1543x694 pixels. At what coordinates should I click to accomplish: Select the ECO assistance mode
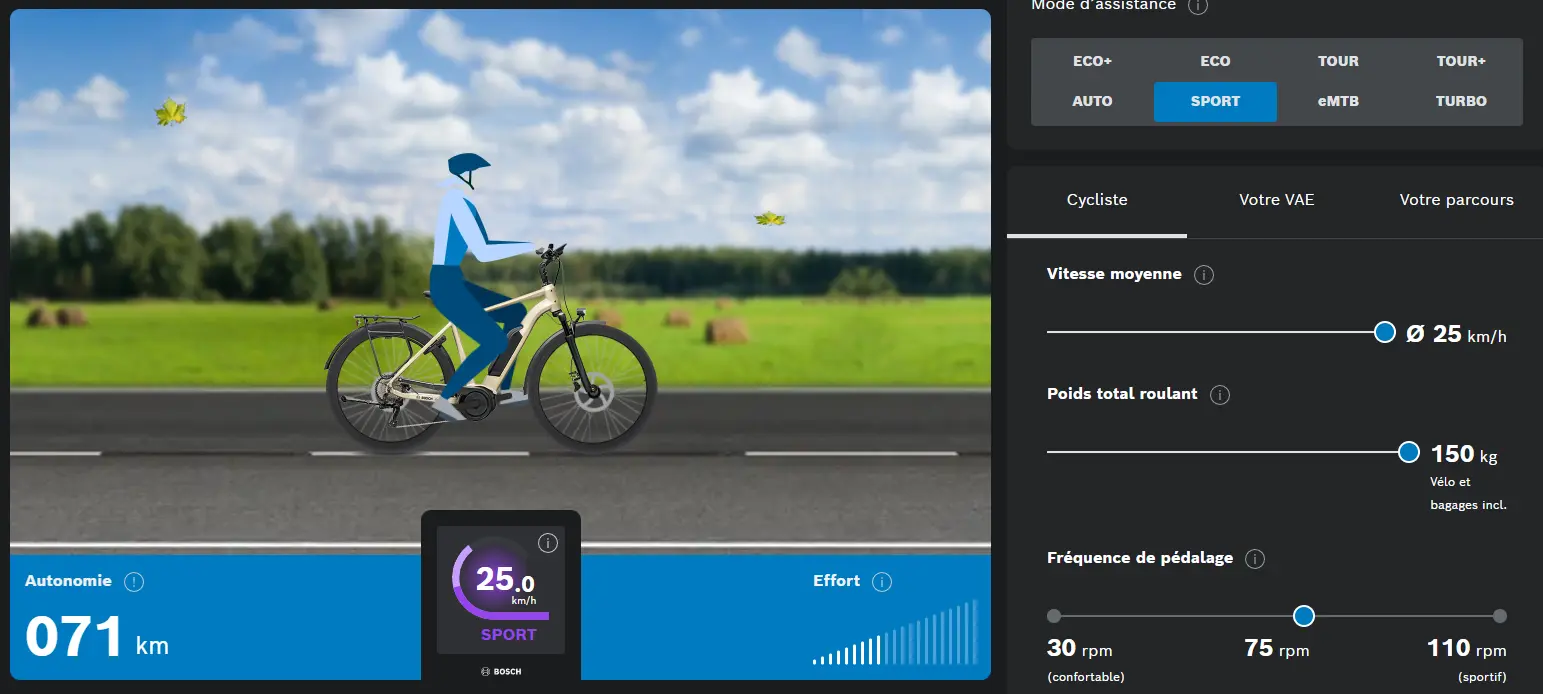[x=1215, y=61]
